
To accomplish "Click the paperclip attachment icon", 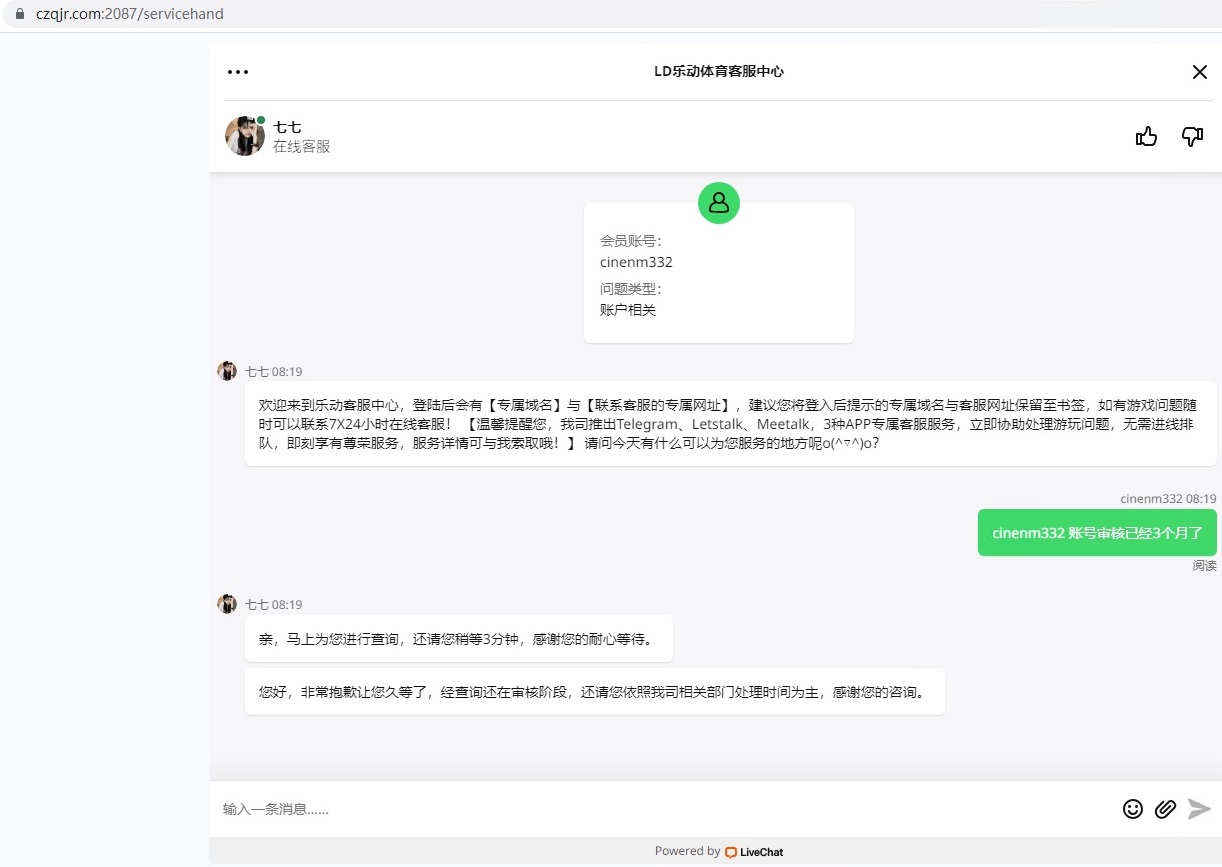I will pyautogui.click(x=1165, y=809).
